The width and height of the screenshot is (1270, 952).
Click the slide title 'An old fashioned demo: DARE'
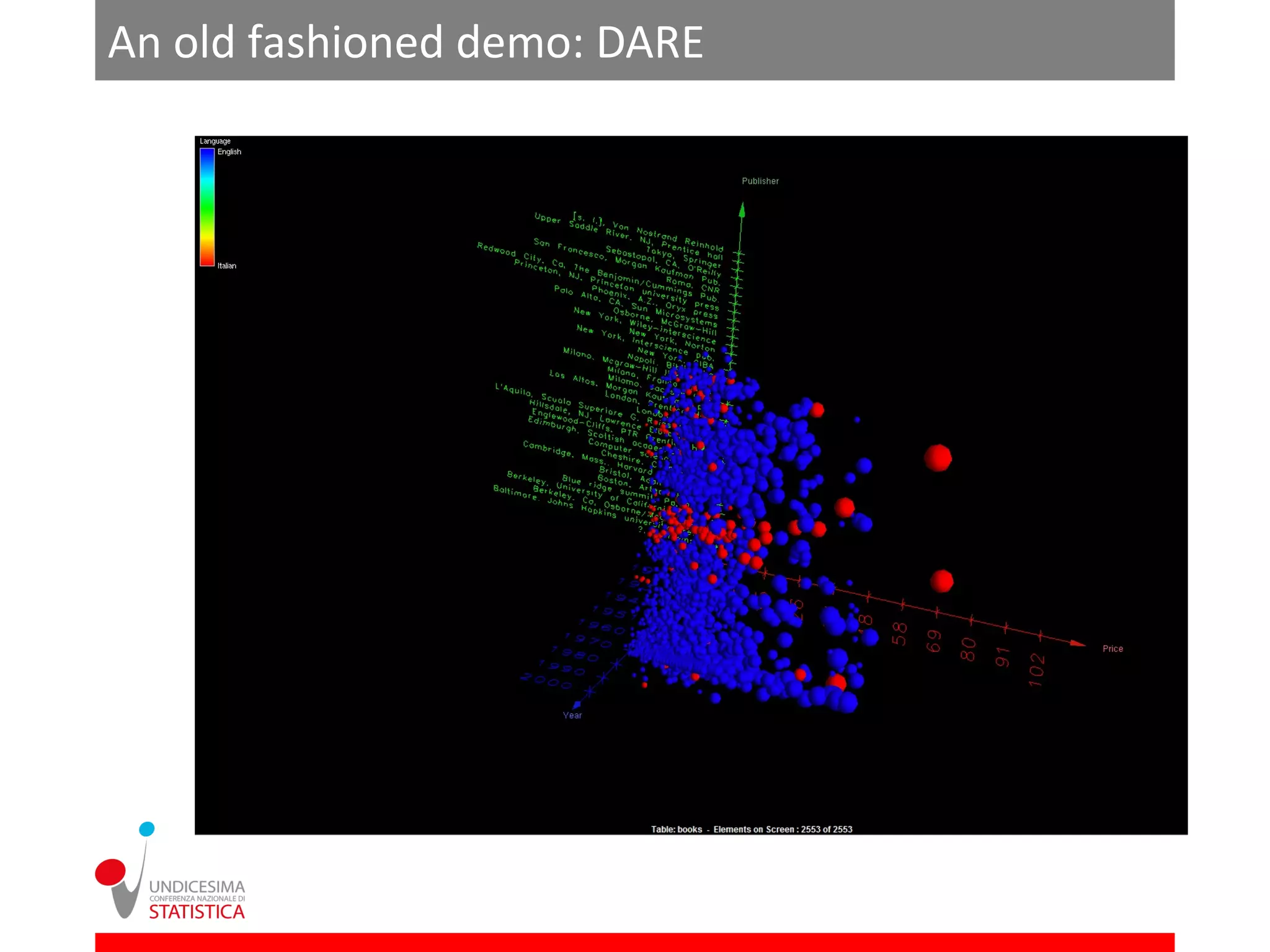click(406, 42)
